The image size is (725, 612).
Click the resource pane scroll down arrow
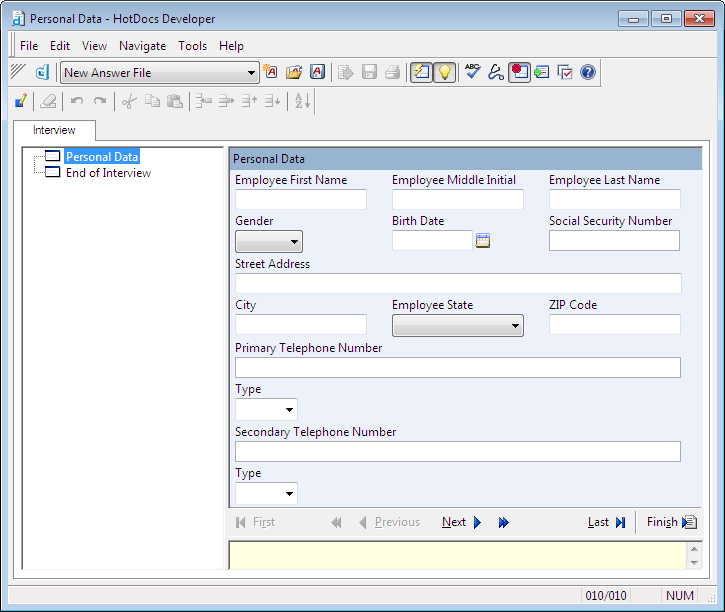(694, 563)
